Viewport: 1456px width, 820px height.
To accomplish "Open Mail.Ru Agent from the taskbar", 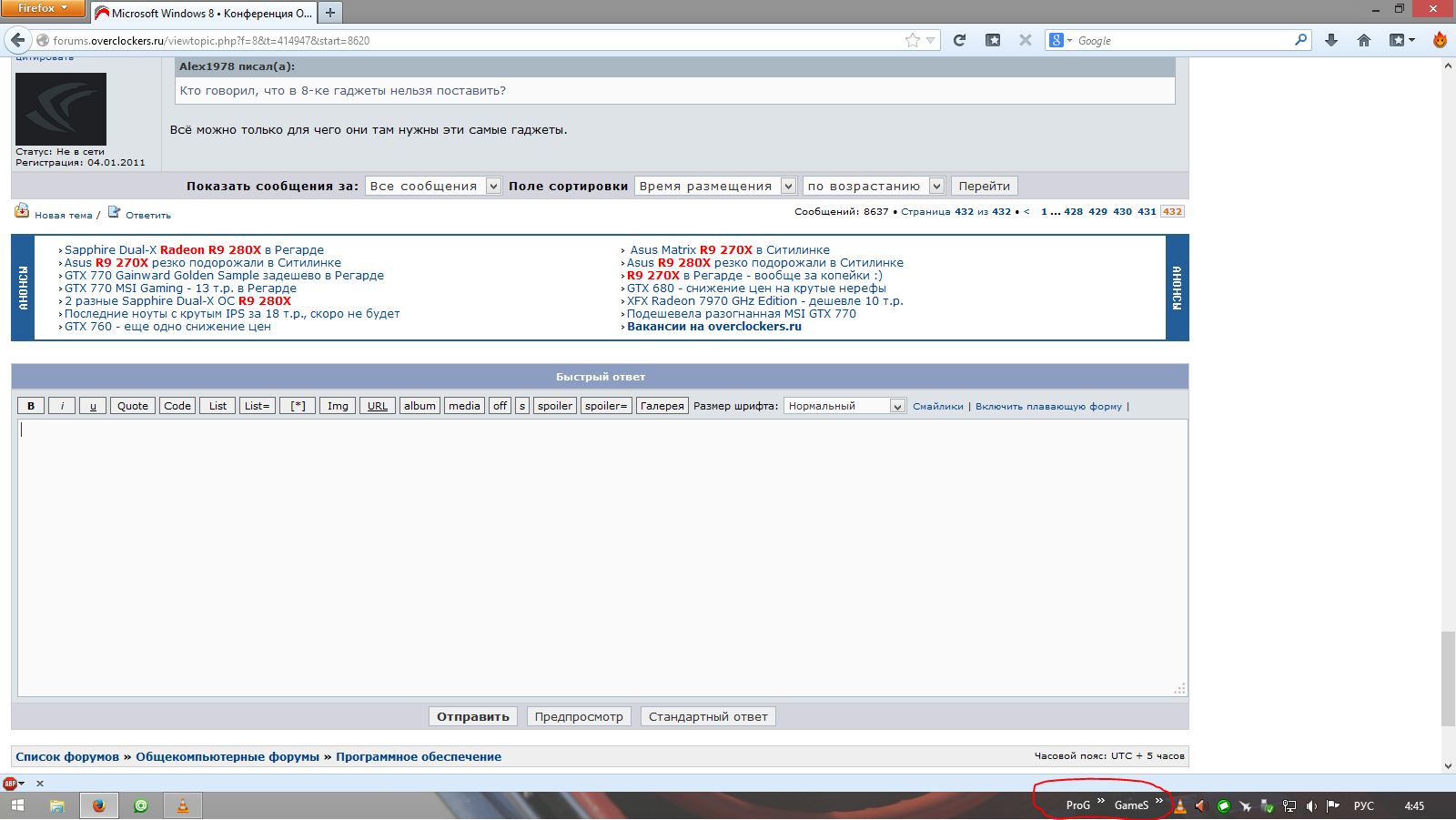I will point(141,805).
